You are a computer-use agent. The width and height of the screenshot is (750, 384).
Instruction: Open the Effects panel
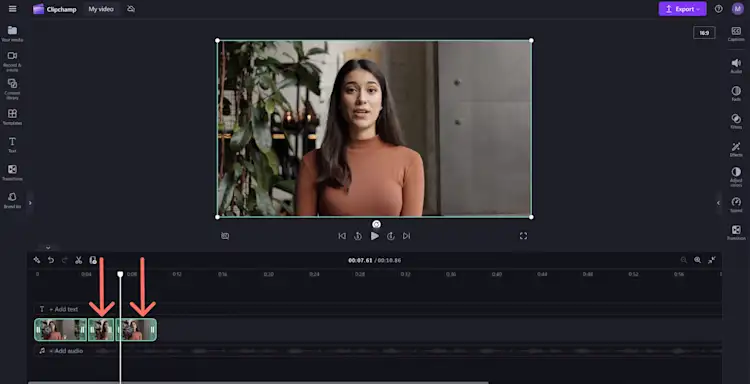click(x=736, y=149)
